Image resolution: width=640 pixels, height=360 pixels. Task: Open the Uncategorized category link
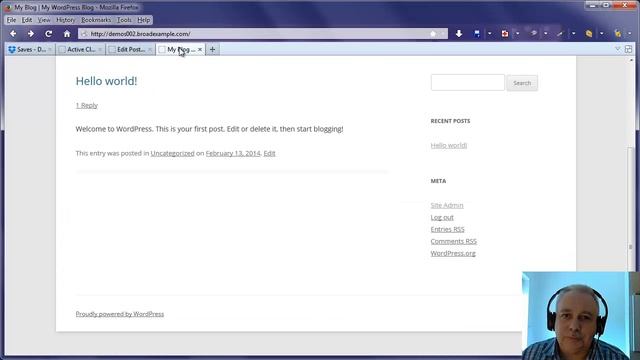click(x=173, y=153)
